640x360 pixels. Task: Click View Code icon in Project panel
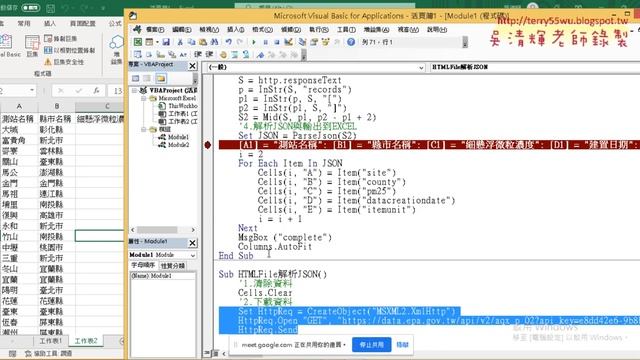(x=136, y=78)
